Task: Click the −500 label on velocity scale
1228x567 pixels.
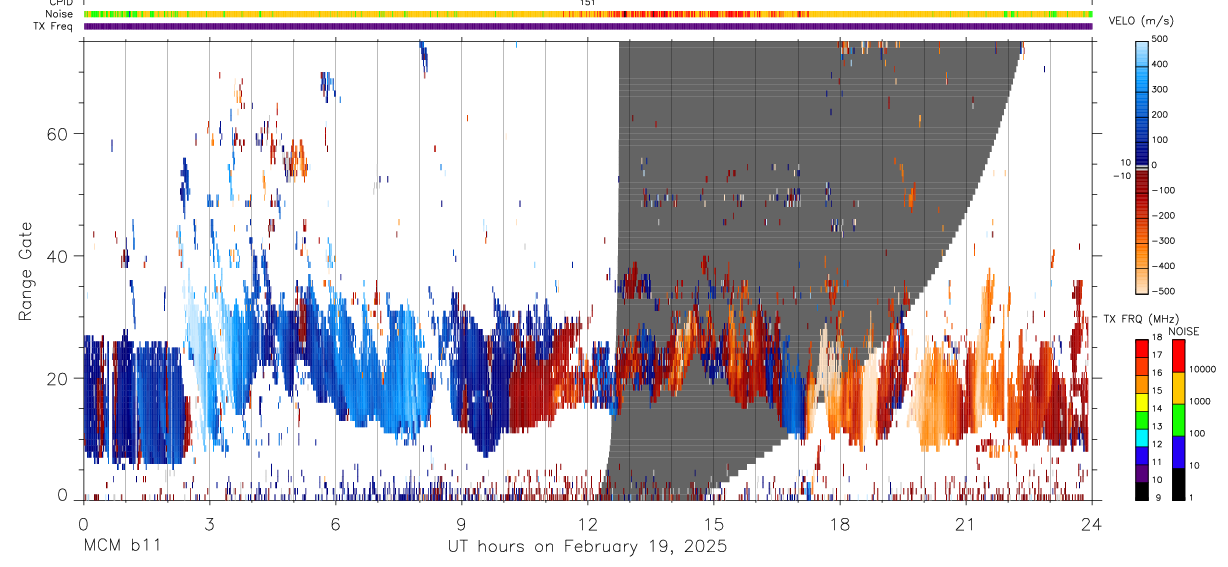Action: click(x=1163, y=292)
